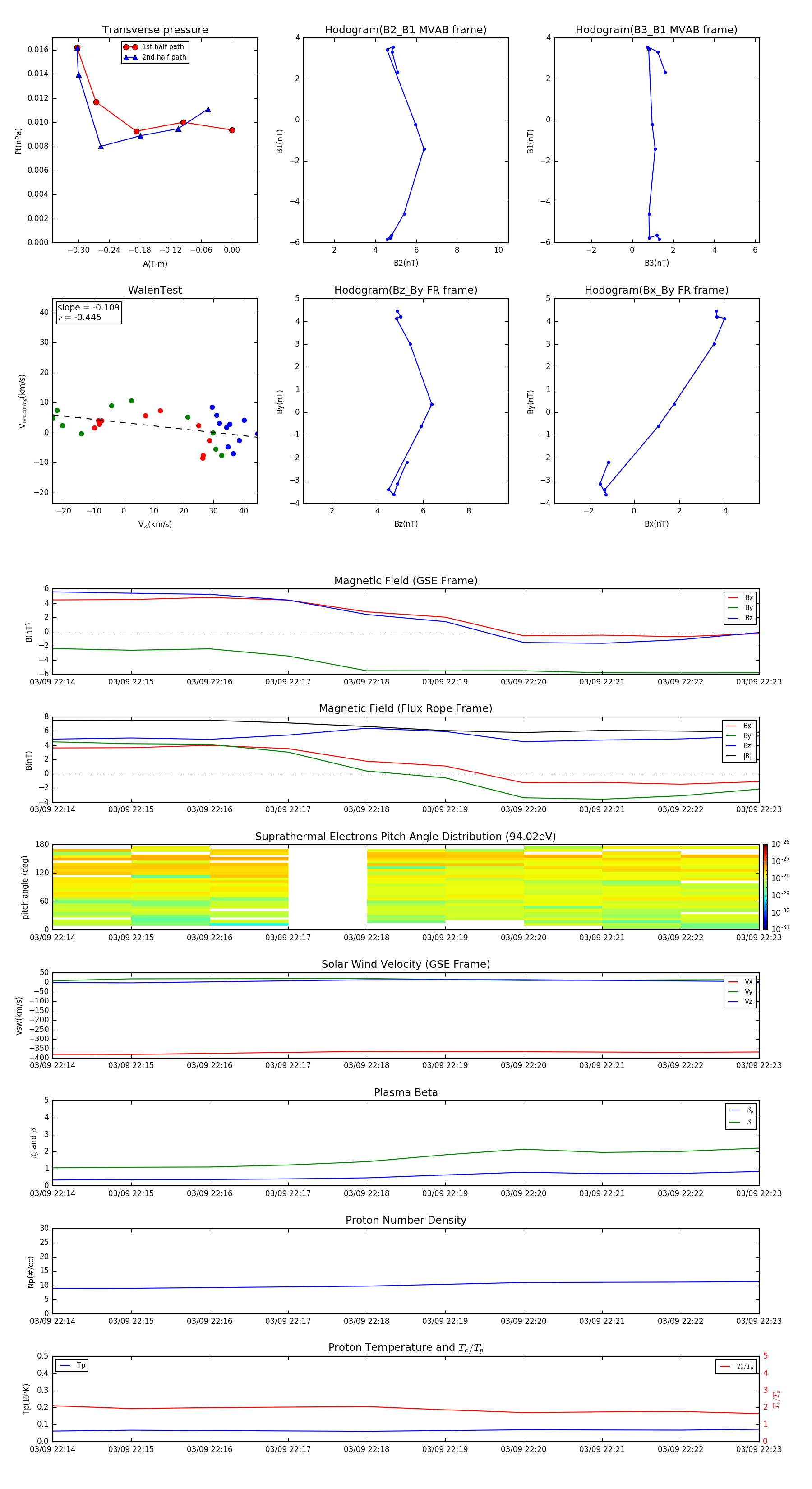Select the Vx entry in velocity legend
The width and height of the screenshot is (812, 1489).
(740, 981)
